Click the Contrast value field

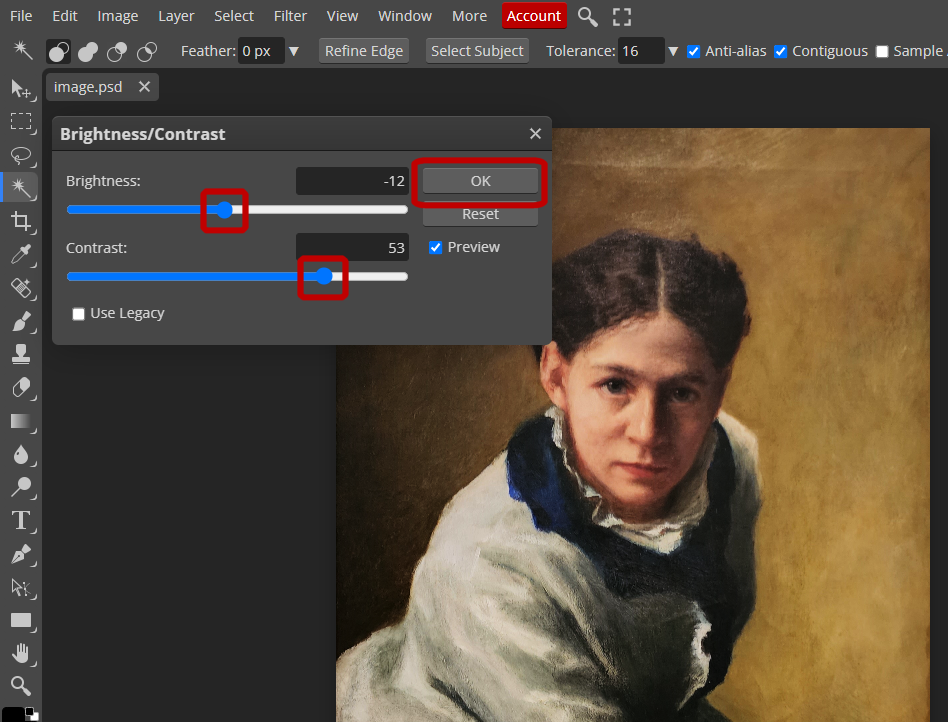pos(352,247)
